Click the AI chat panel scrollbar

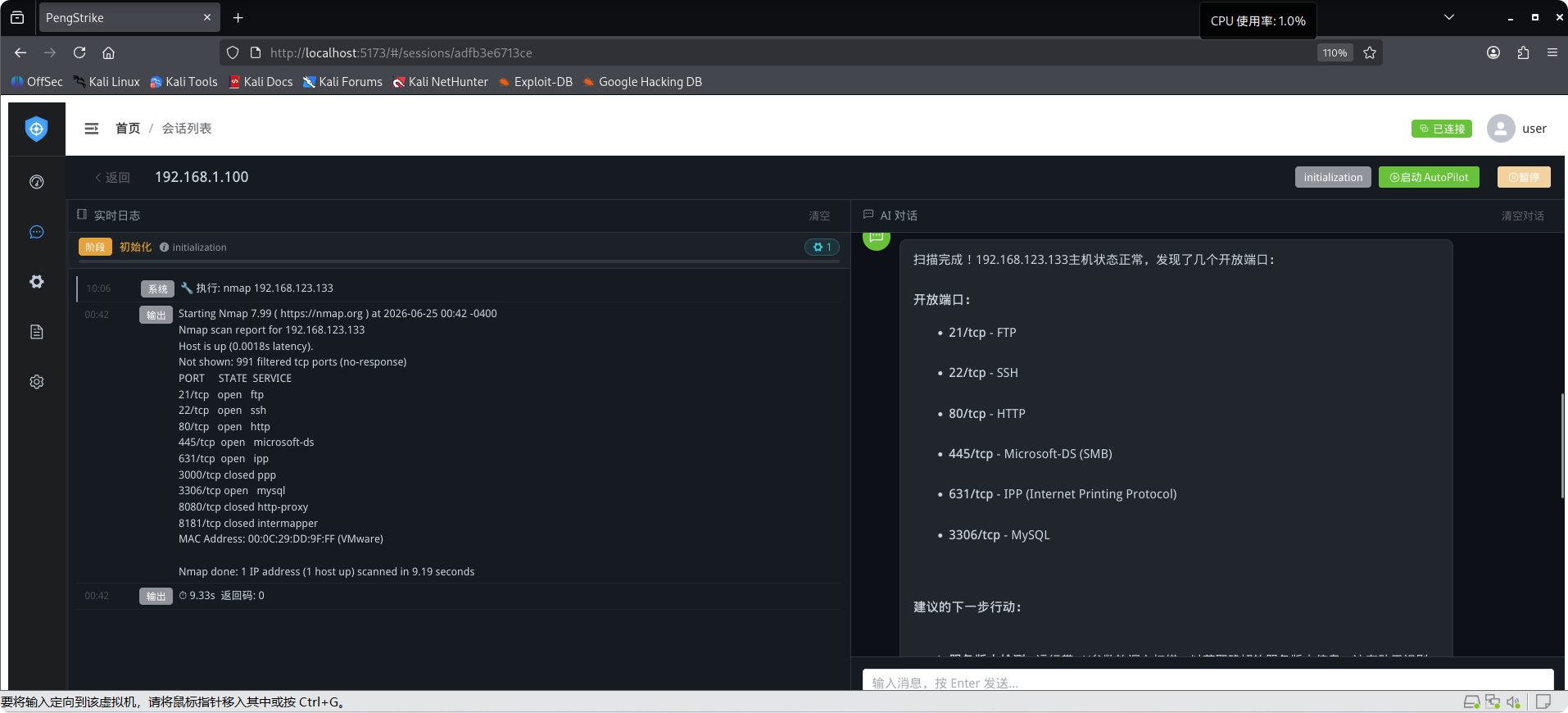click(1562, 445)
